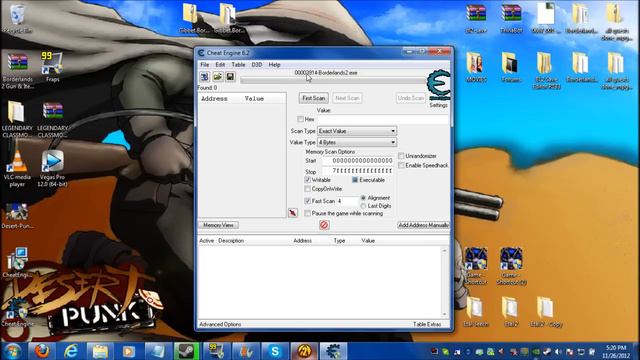Click the Windows Start orb
The image size is (640, 360).
pyautogui.click(x=13, y=351)
